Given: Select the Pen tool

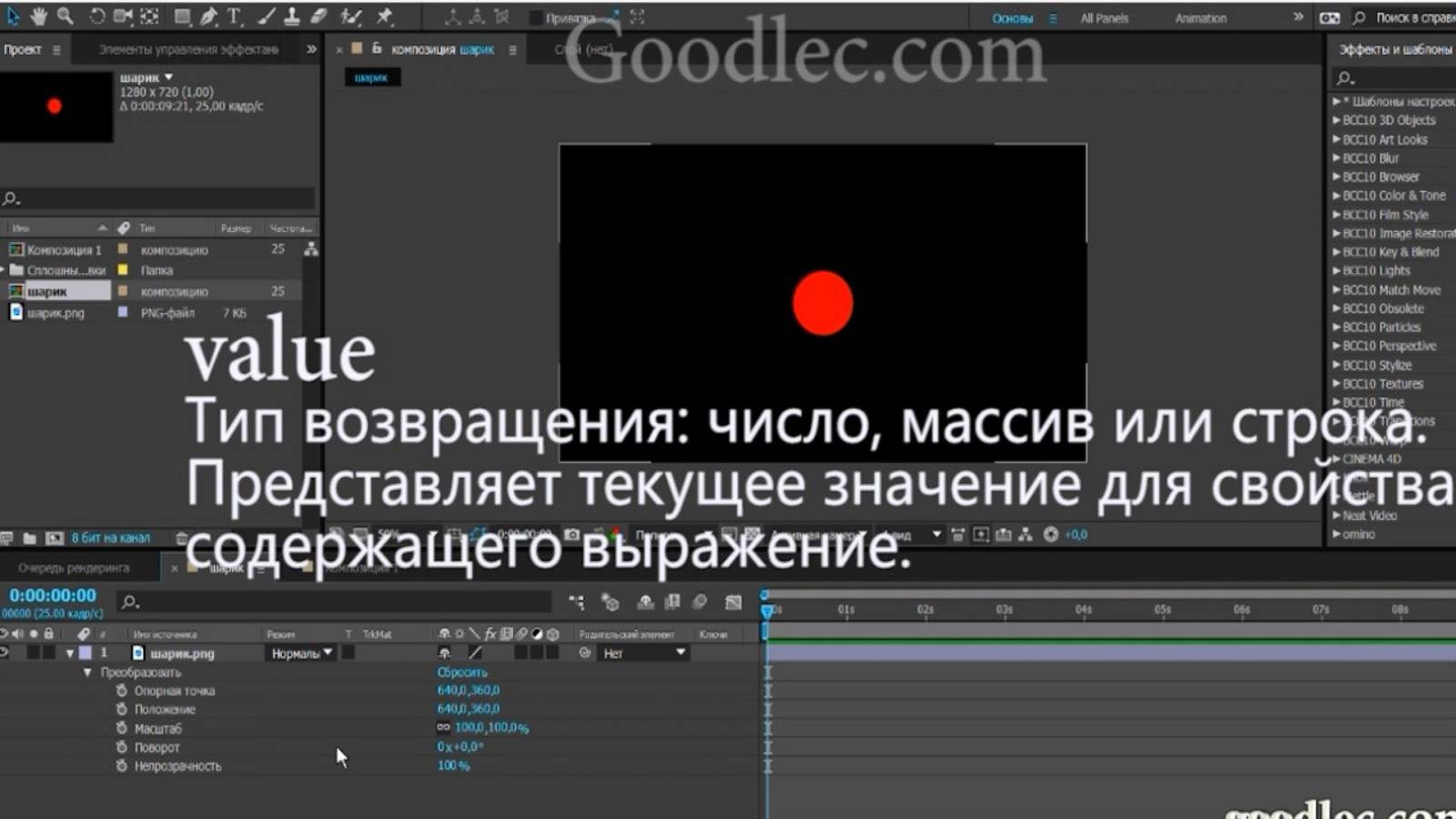Looking at the screenshot, I should coord(208,16).
